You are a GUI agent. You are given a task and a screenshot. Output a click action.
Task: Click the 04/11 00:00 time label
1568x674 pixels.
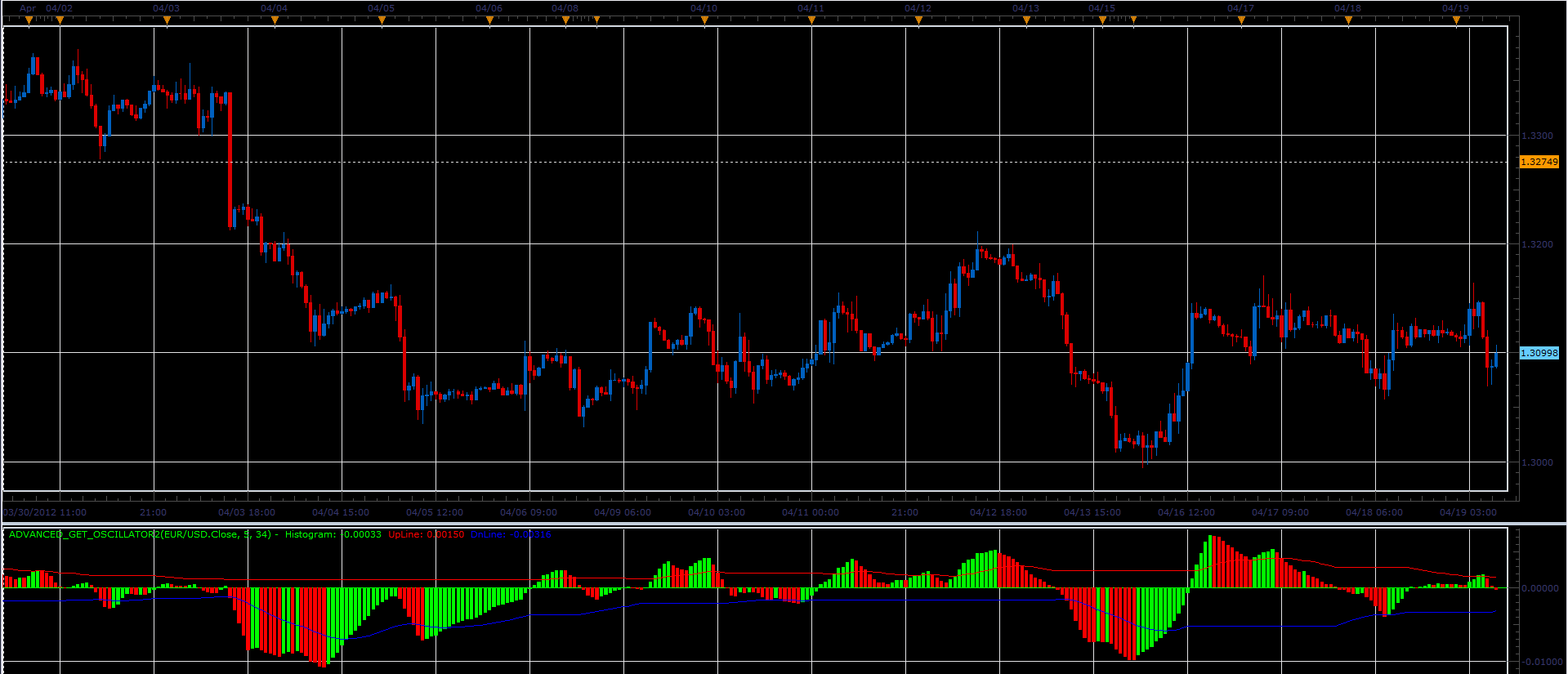click(x=811, y=512)
